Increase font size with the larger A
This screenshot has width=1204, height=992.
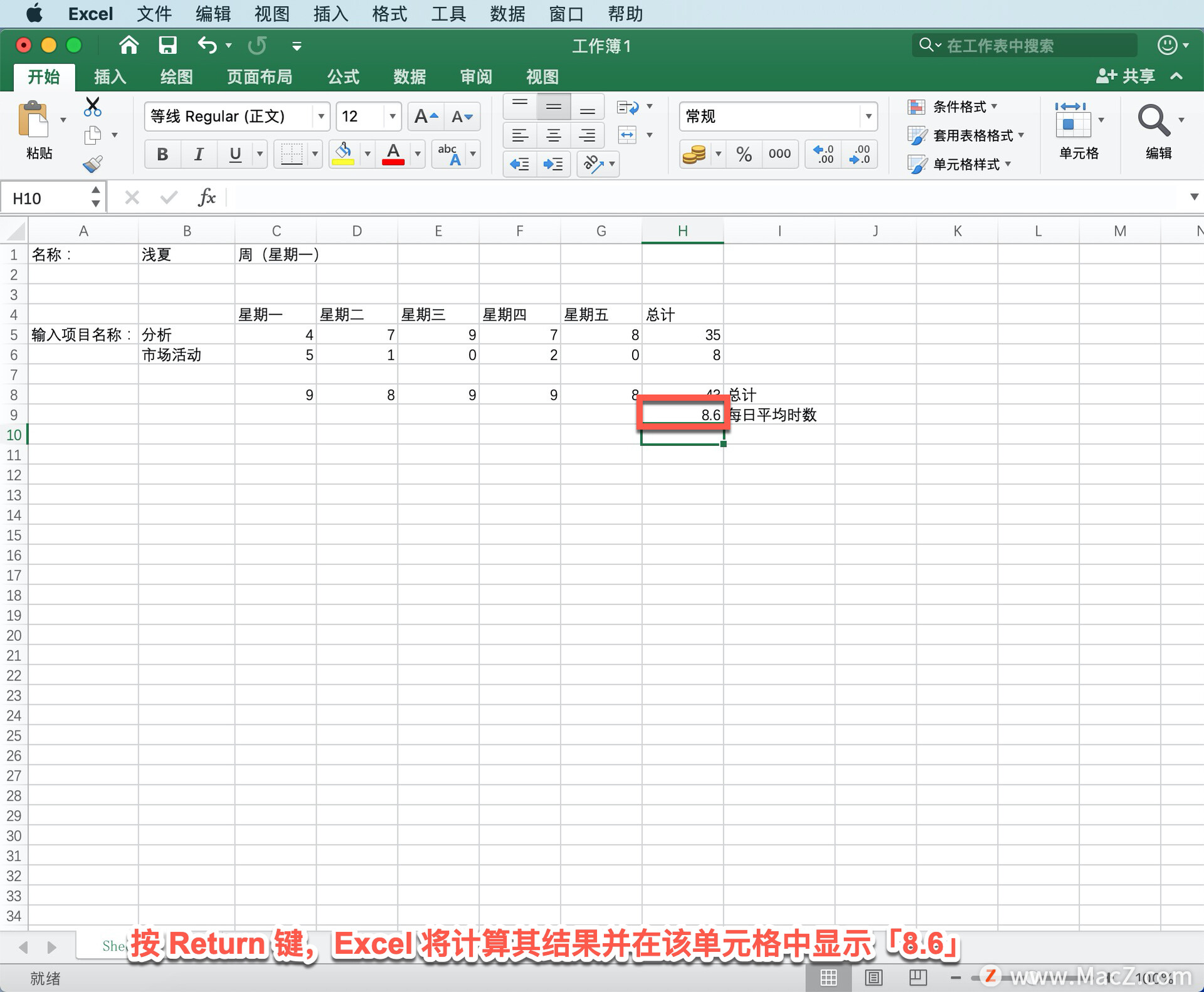tap(426, 117)
